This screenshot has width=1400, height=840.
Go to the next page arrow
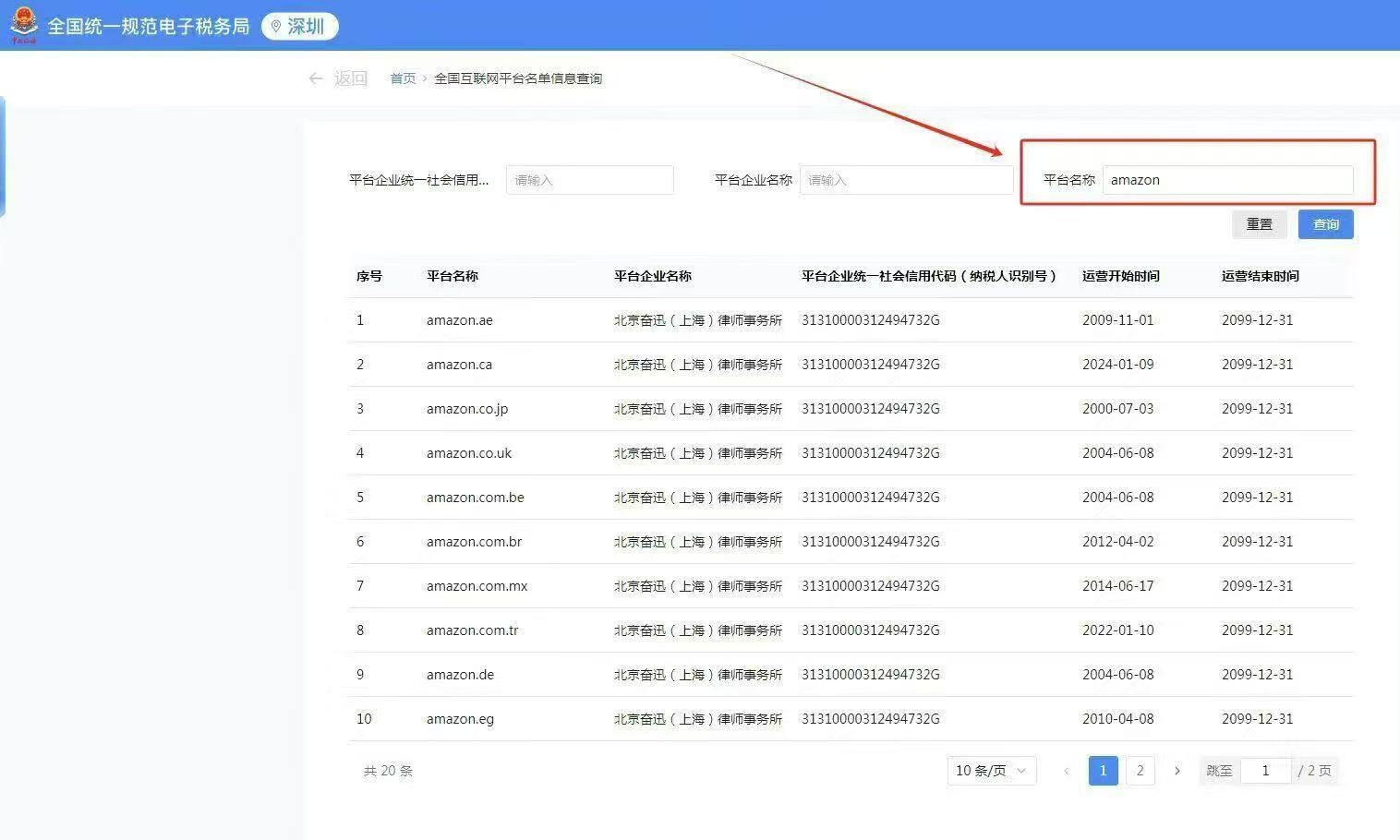1177,771
